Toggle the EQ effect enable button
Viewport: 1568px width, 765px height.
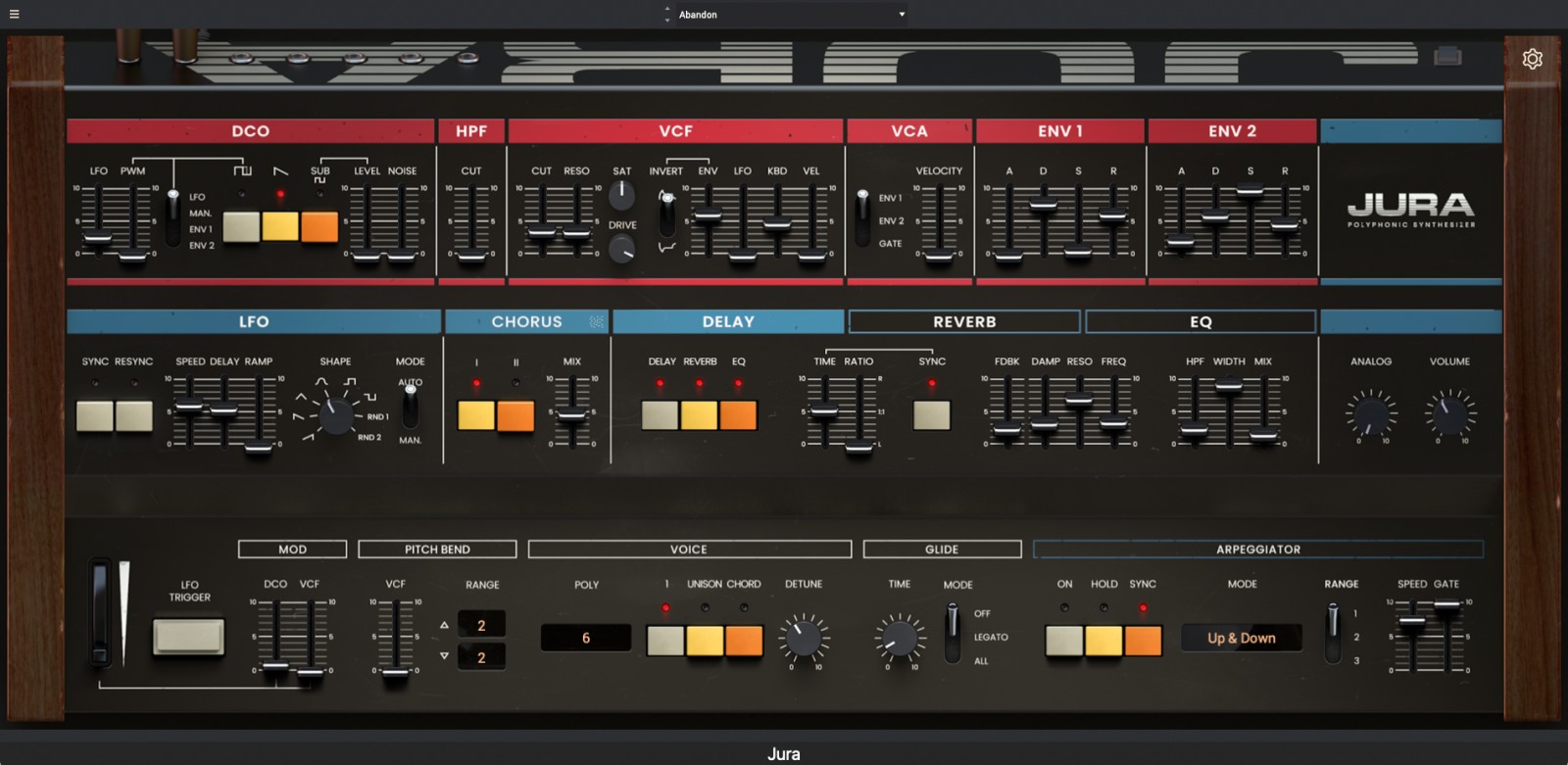pos(738,415)
